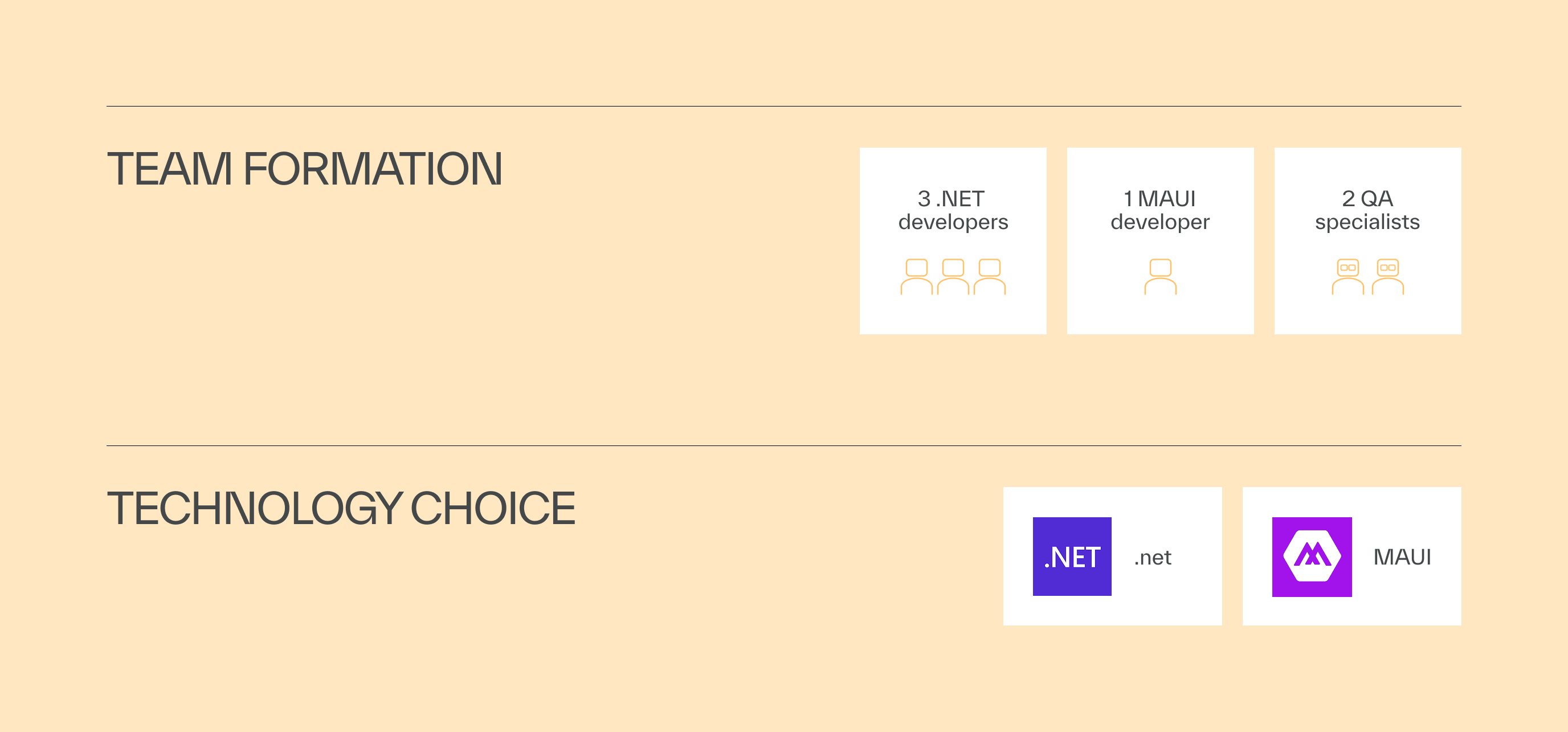Click the purple .NET logo square
Screen dimensions: 1568x732
[x=1072, y=556]
